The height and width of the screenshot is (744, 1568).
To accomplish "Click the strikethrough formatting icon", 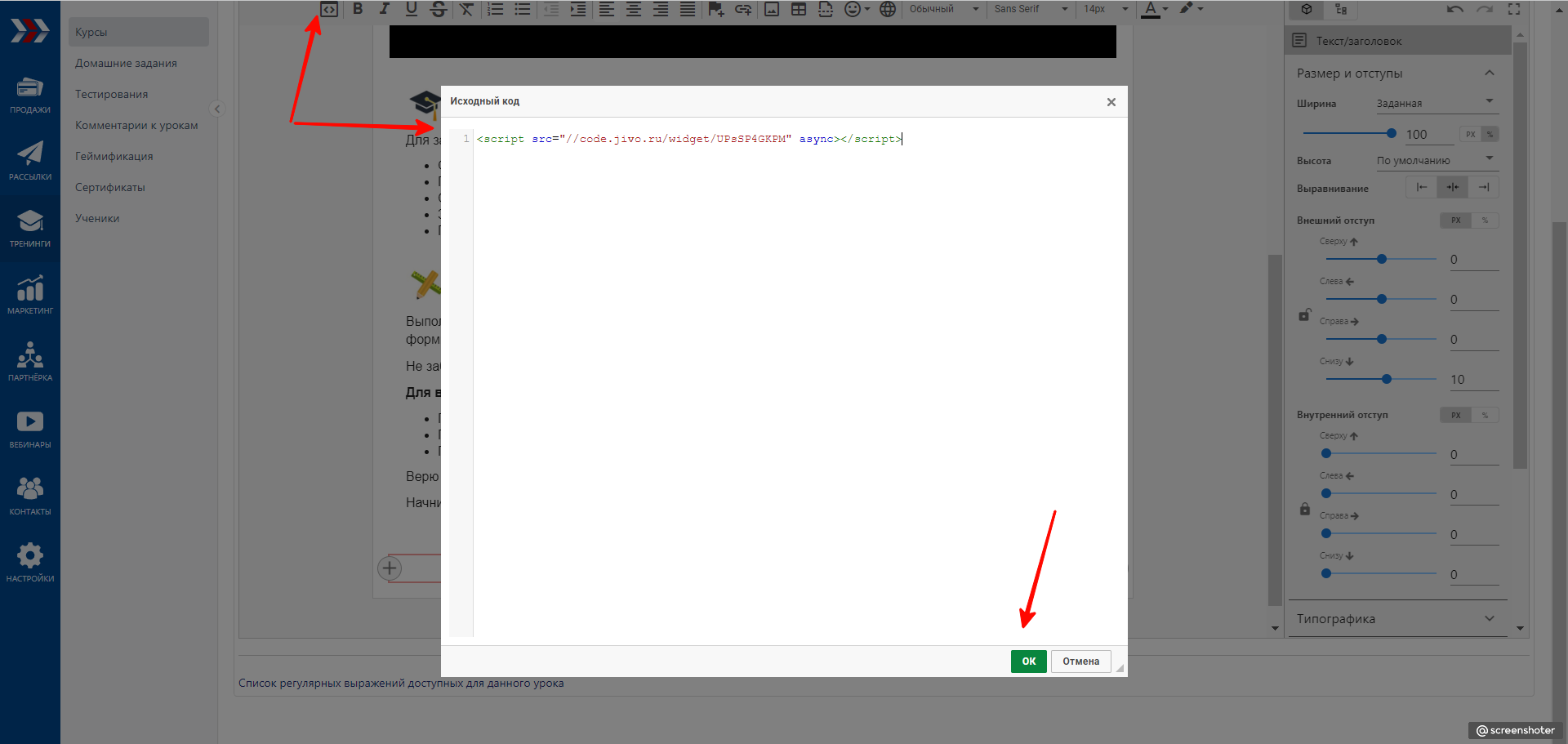I will (439, 9).
